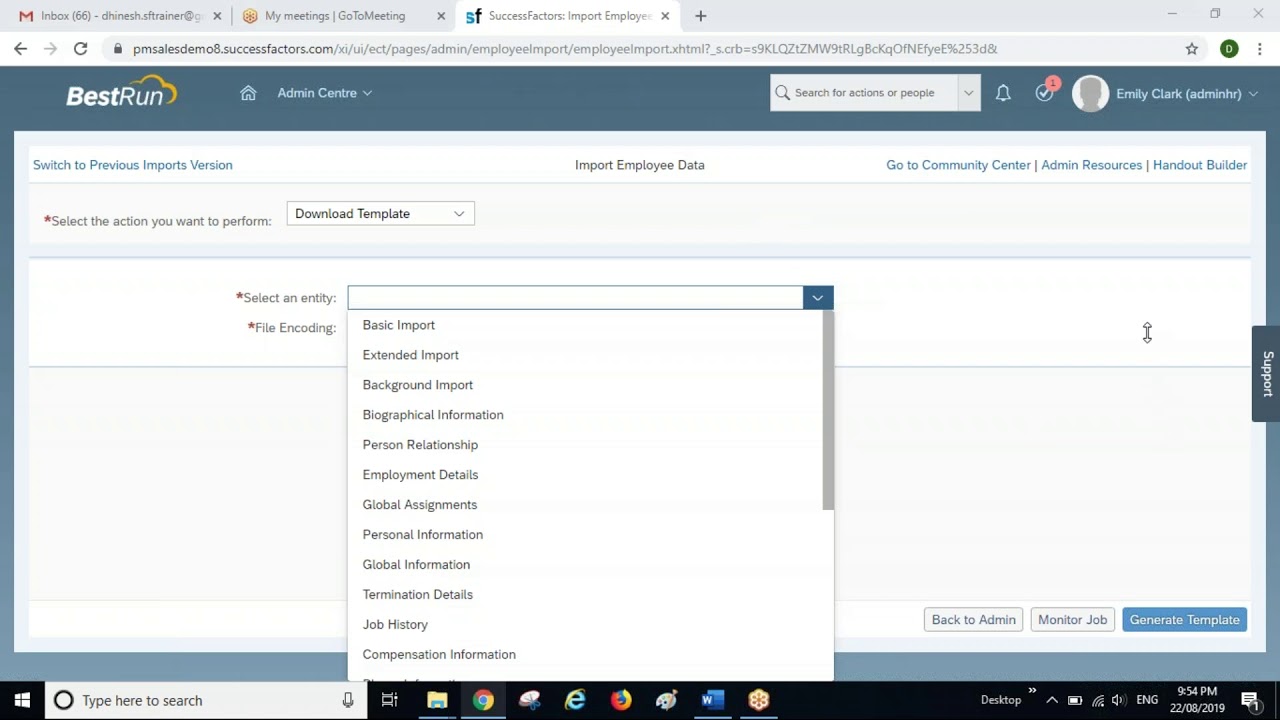The width and height of the screenshot is (1280, 720).
Task: Click the Select an entity input field
Action: 575,297
